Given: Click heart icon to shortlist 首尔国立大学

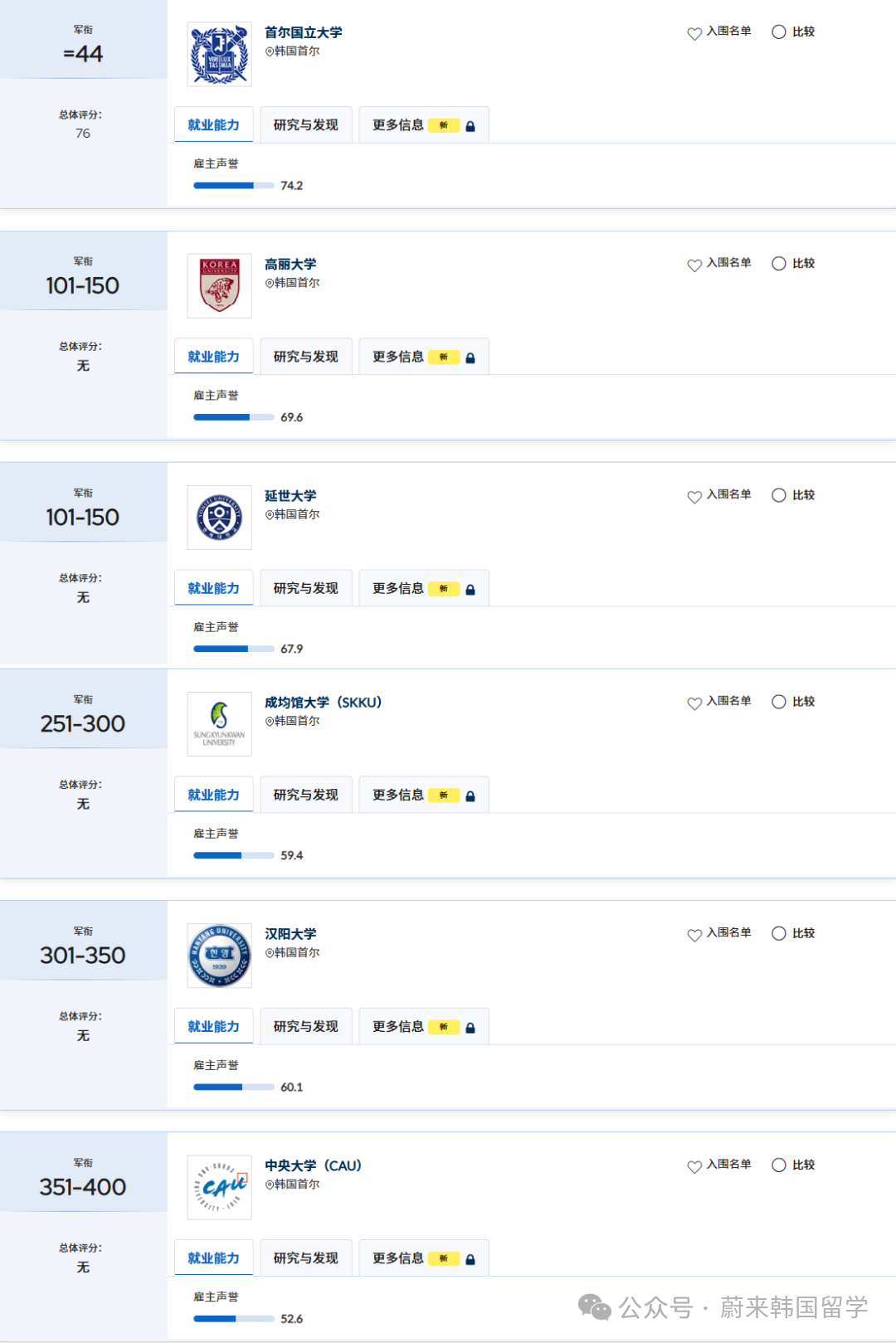Looking at the screenshot, I should point(694,33).
